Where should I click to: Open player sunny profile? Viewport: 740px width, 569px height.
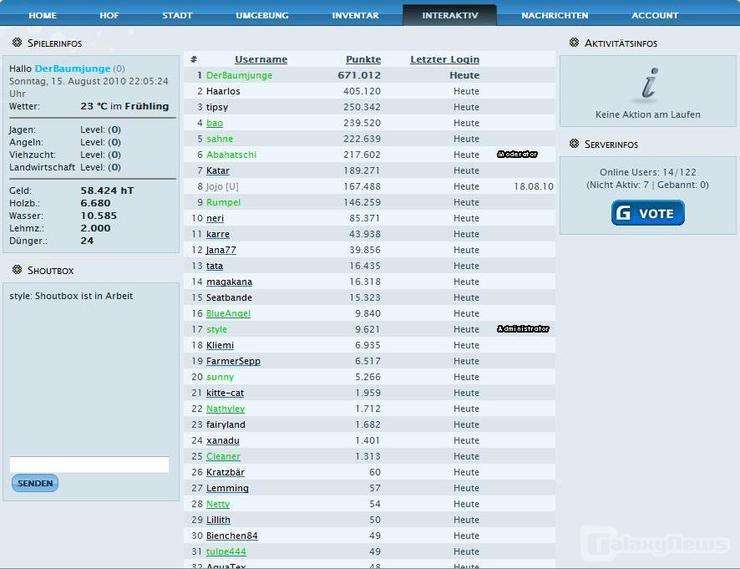220,377
